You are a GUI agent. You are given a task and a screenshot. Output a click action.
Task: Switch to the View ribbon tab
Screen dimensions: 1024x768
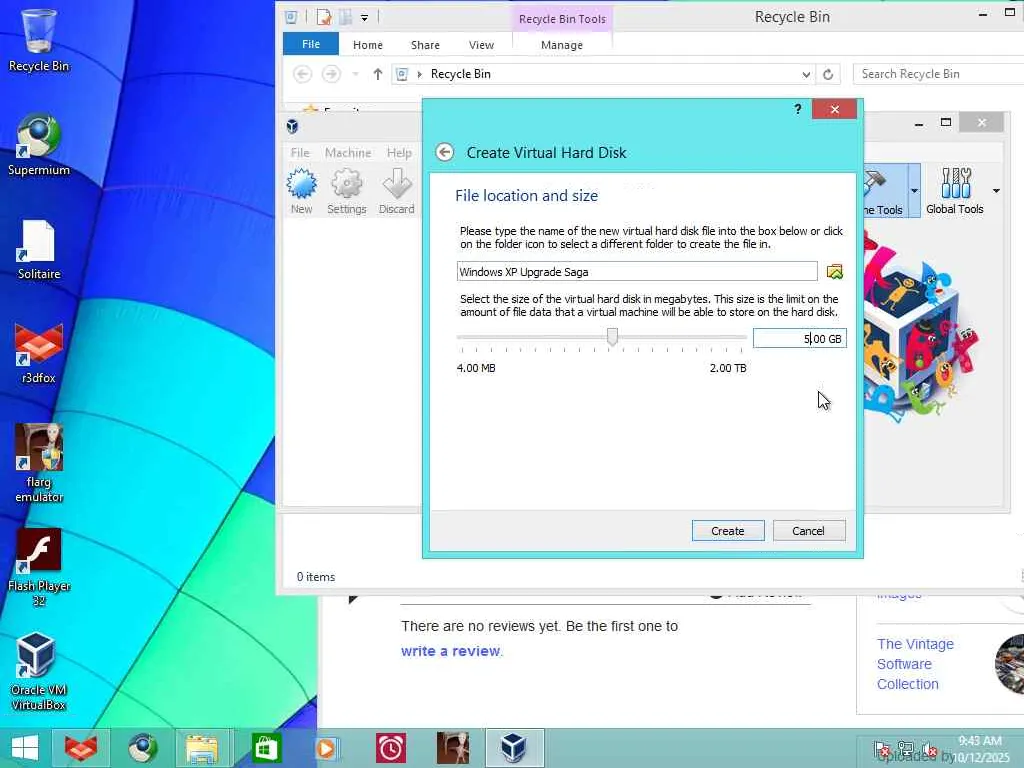pos(481,45)
